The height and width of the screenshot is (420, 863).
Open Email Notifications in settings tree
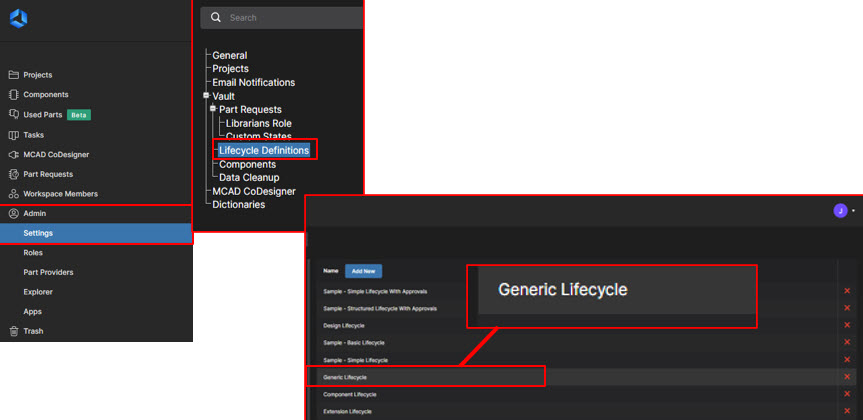[x=253, y=82]
